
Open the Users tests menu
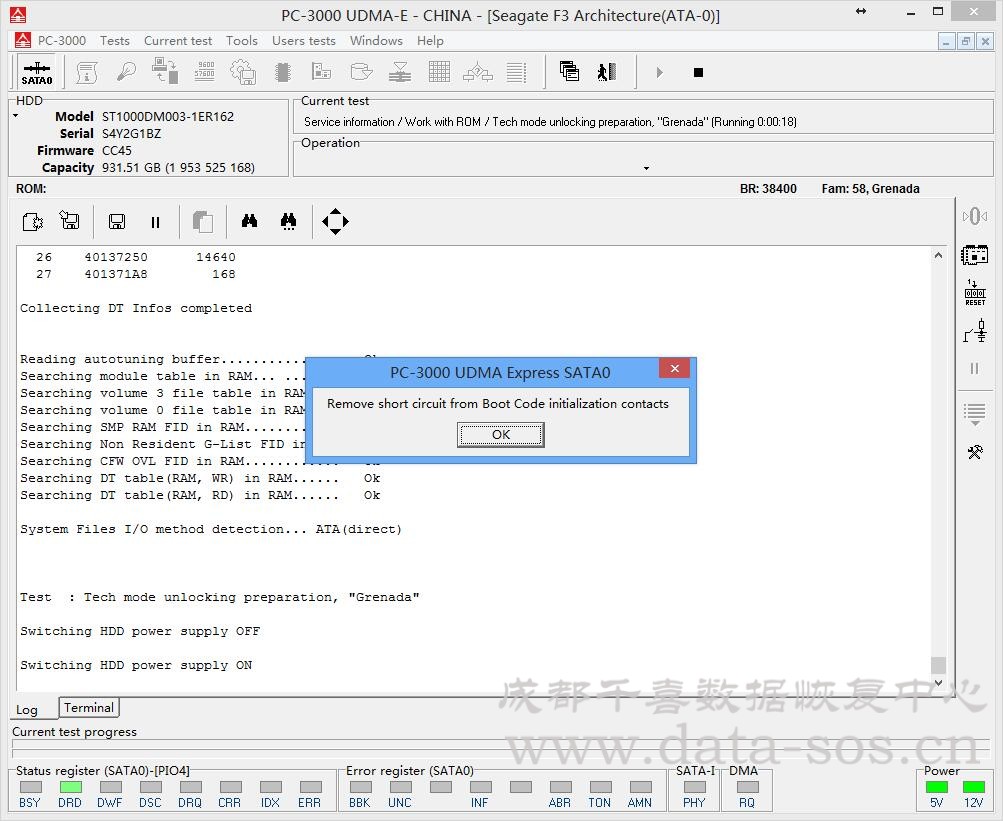303,41
